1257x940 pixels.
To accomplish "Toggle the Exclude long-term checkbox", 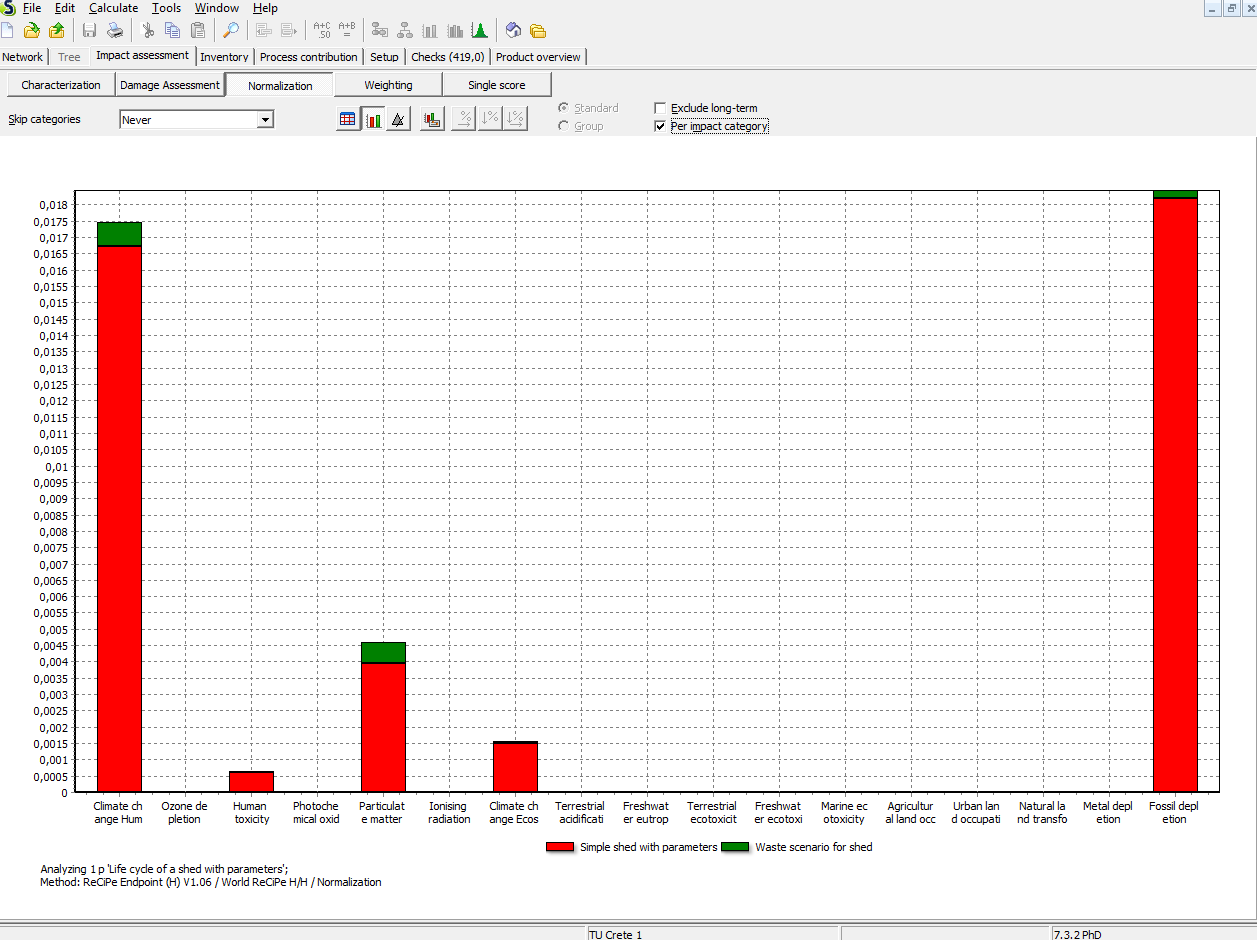I will pos(660,108).
